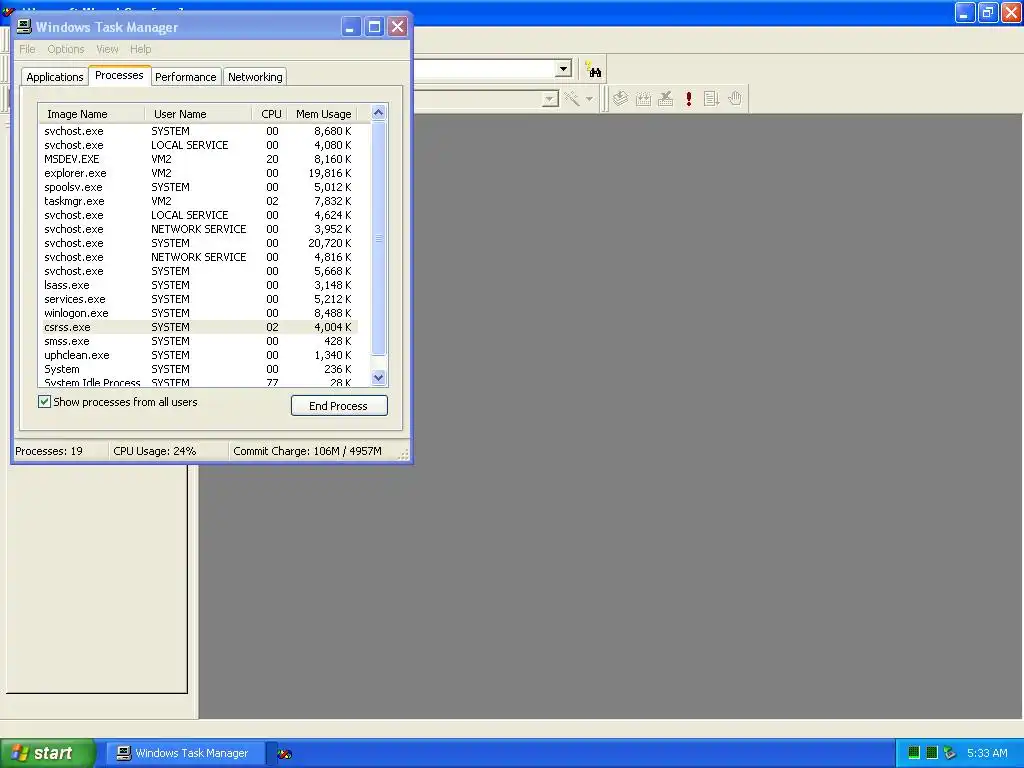Click the MSDEV icon on the taskbar

[284, 754]
